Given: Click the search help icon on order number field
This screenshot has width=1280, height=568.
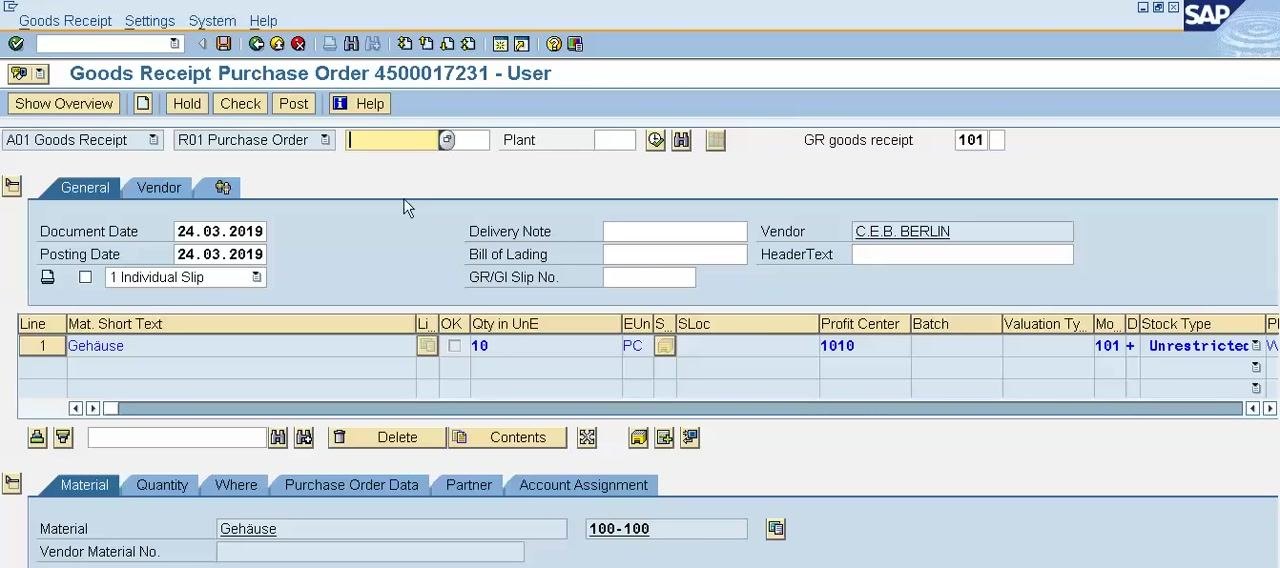Looking at the screenshot, I should (447, 140).
